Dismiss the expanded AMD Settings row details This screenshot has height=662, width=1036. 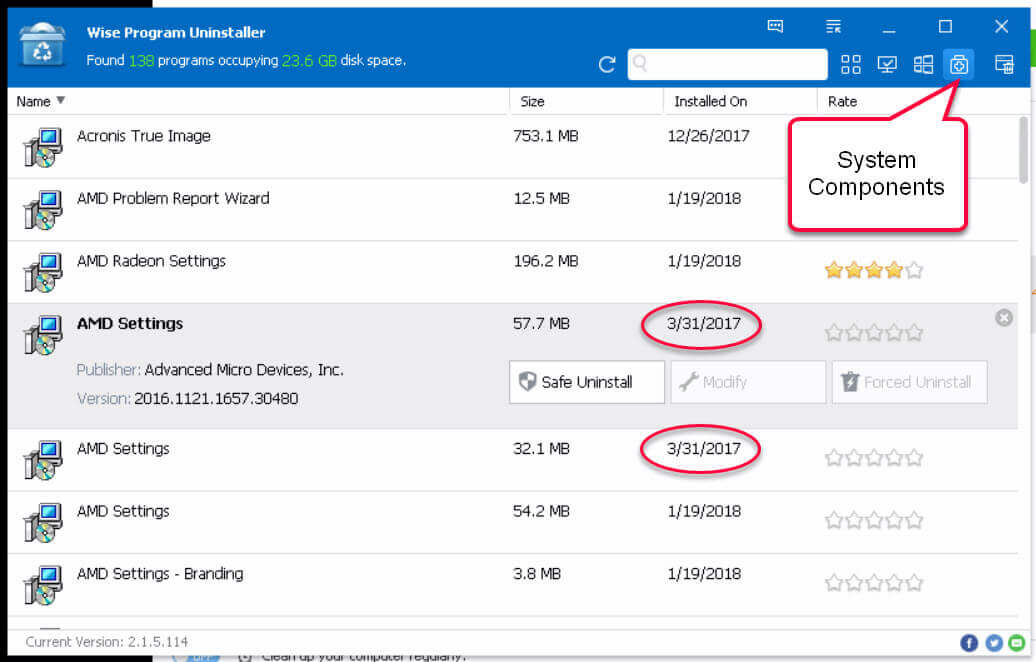(x=1004, y=318)
